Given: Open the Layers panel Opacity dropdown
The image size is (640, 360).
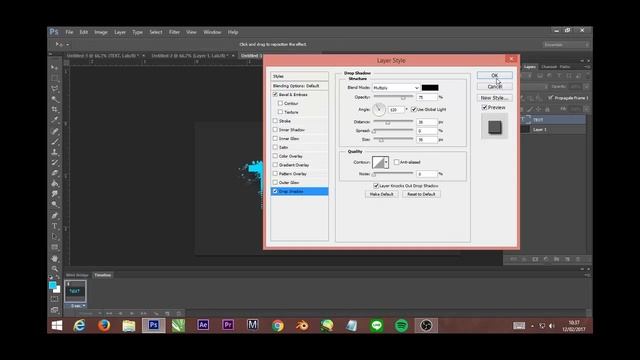Looking at the screenshot, I should click(x=586, y=87).
